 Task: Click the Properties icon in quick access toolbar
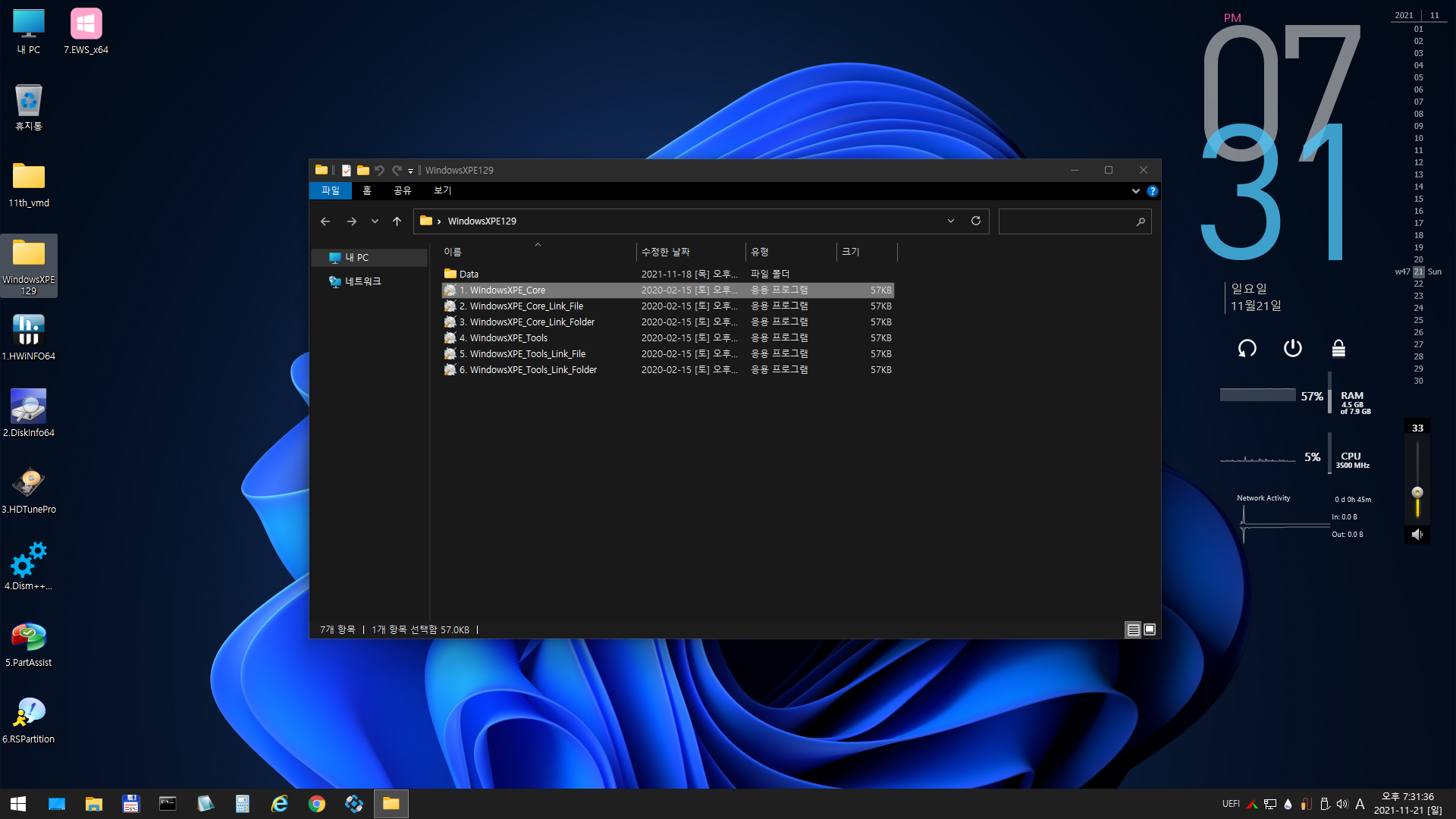[x=346, y=170]
